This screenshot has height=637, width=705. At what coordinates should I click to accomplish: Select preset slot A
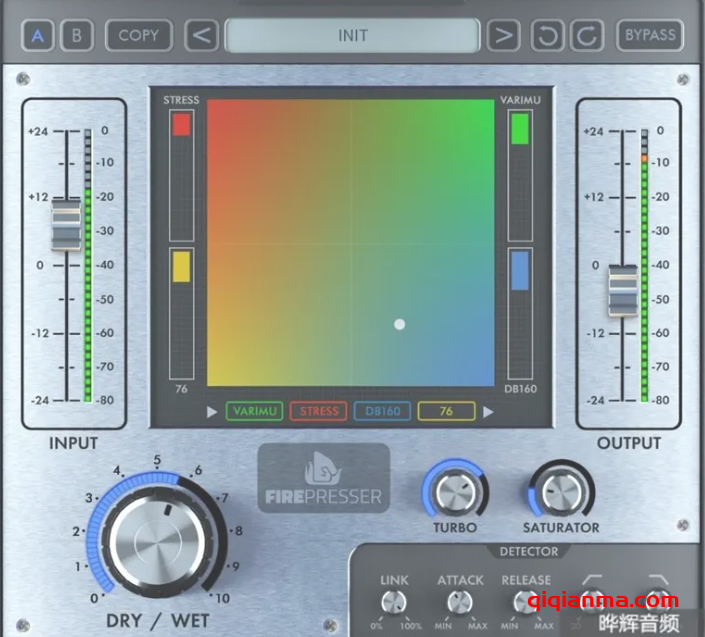point(39,36)
